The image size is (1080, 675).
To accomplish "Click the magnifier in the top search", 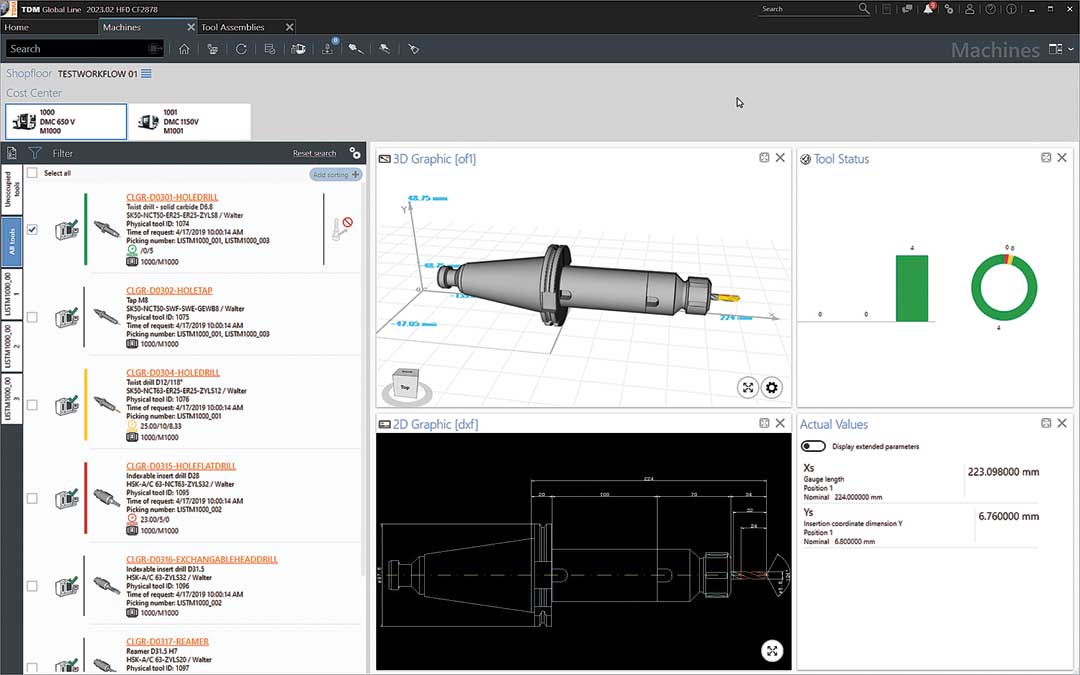I will 864,9.
